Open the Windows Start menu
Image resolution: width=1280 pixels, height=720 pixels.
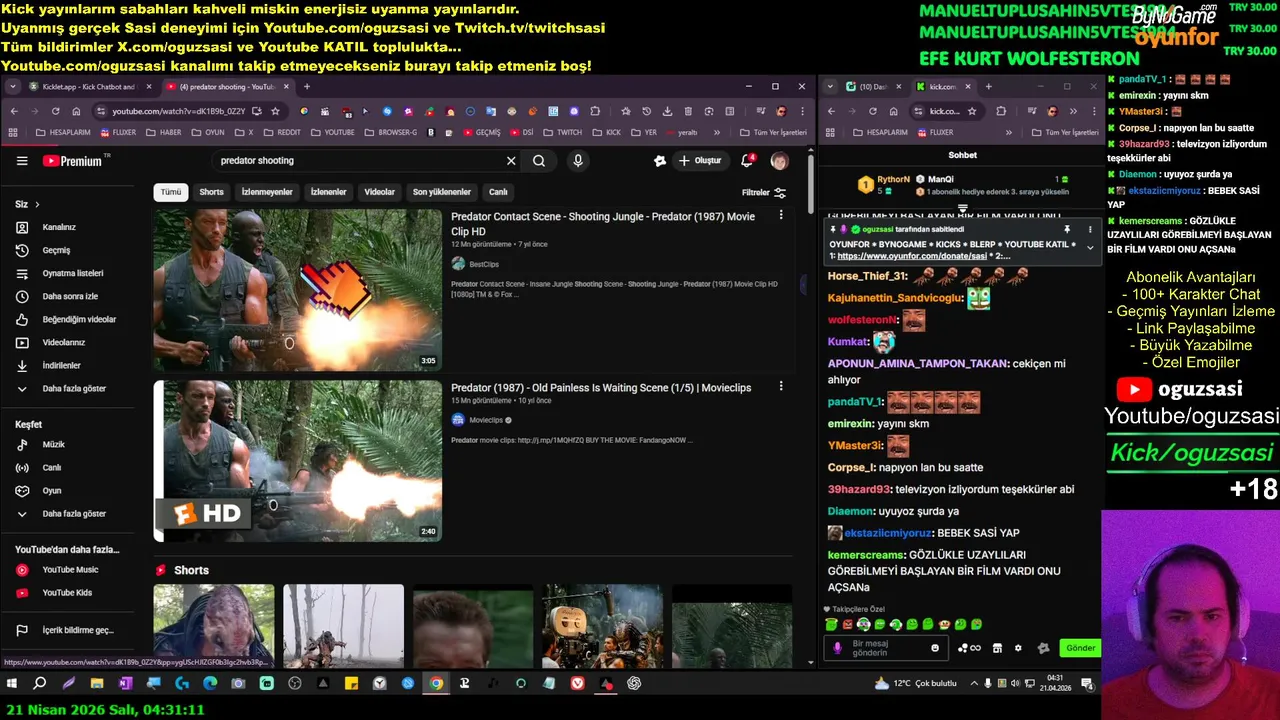pos(12,684)
